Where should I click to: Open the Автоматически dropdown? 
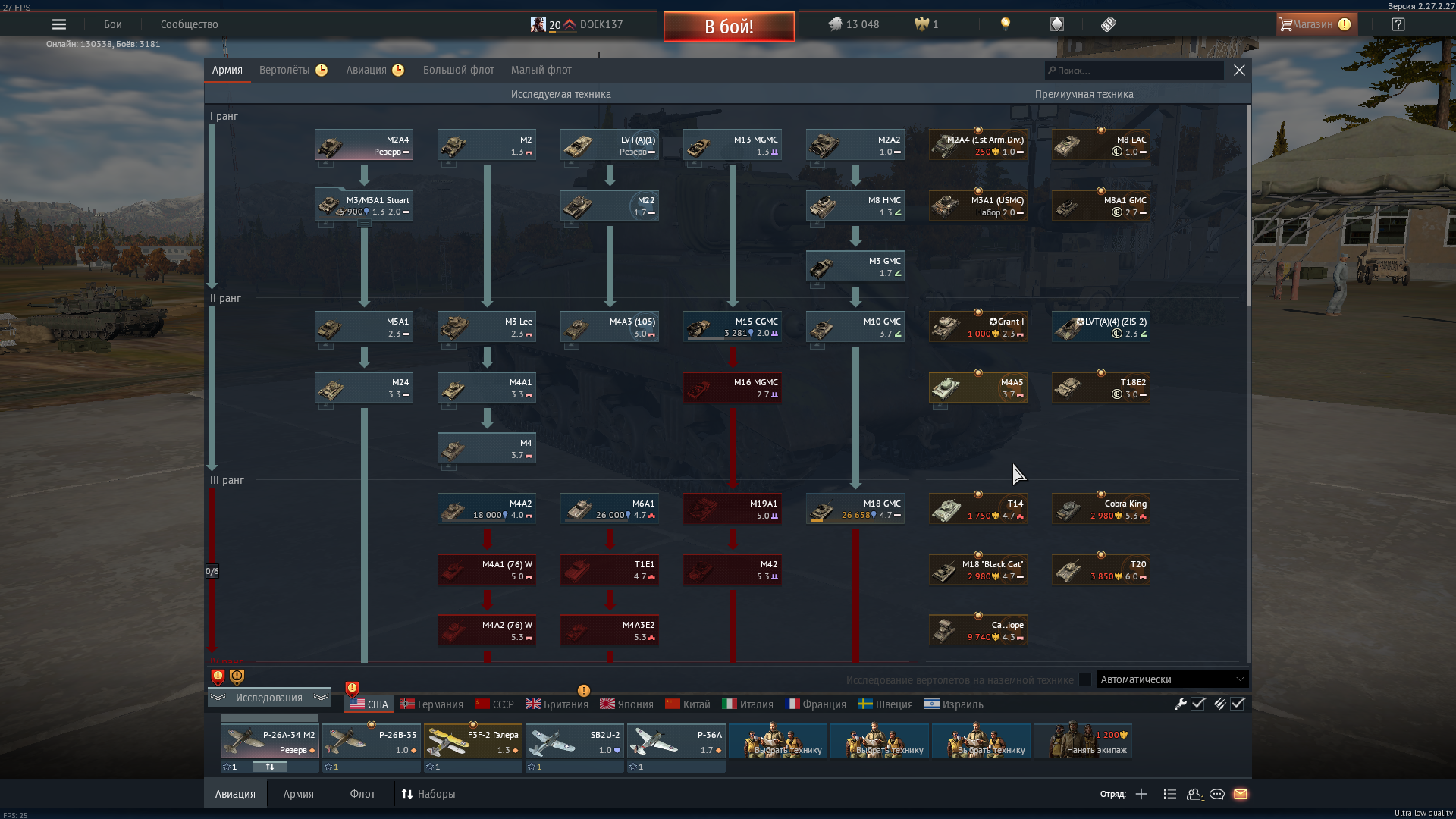pos(1172,679)
